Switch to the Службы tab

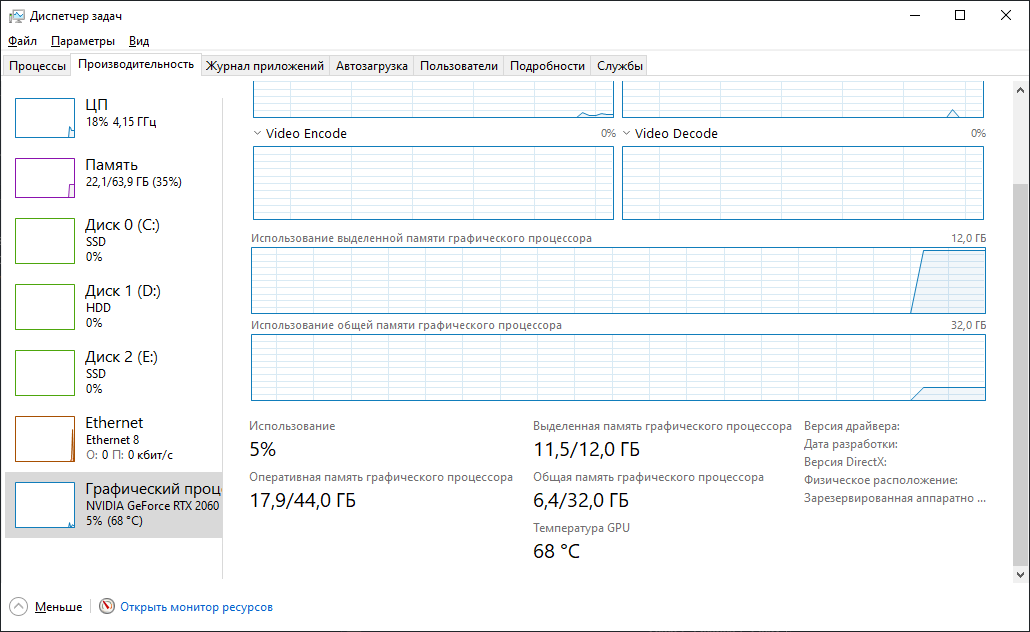click(x=619, y=66)
